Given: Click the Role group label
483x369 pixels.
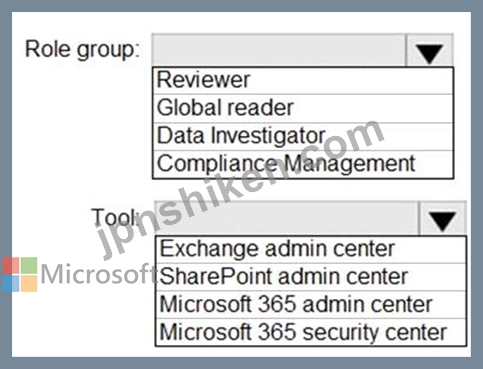Looking at the screenshot, I should pyautogui.click(x=82, y=49).
